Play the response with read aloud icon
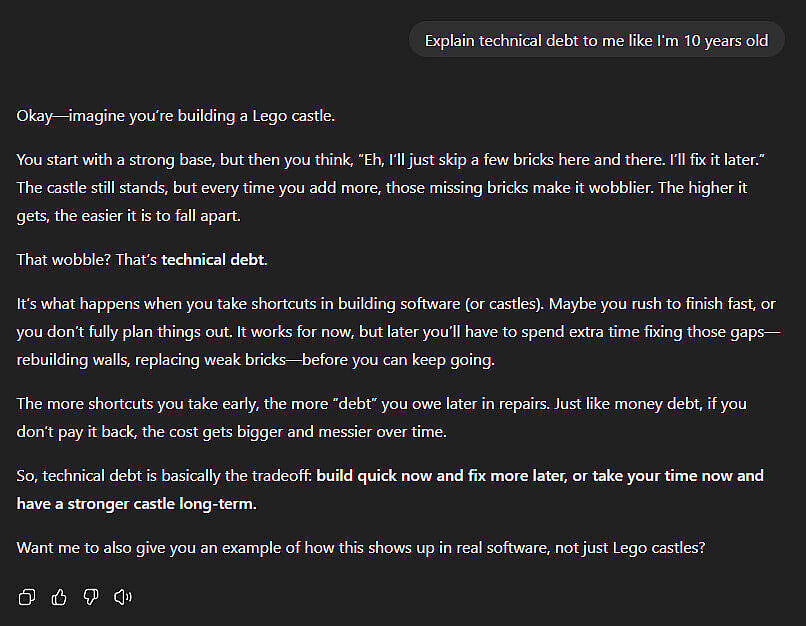806x626 pixels. [123, 597]
